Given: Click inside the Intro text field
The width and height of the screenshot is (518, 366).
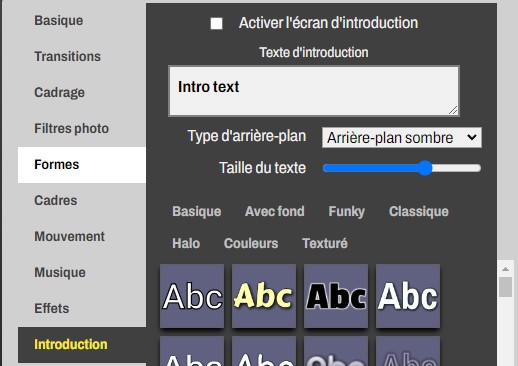Looking at the screenshot, I should pos(314,91).
